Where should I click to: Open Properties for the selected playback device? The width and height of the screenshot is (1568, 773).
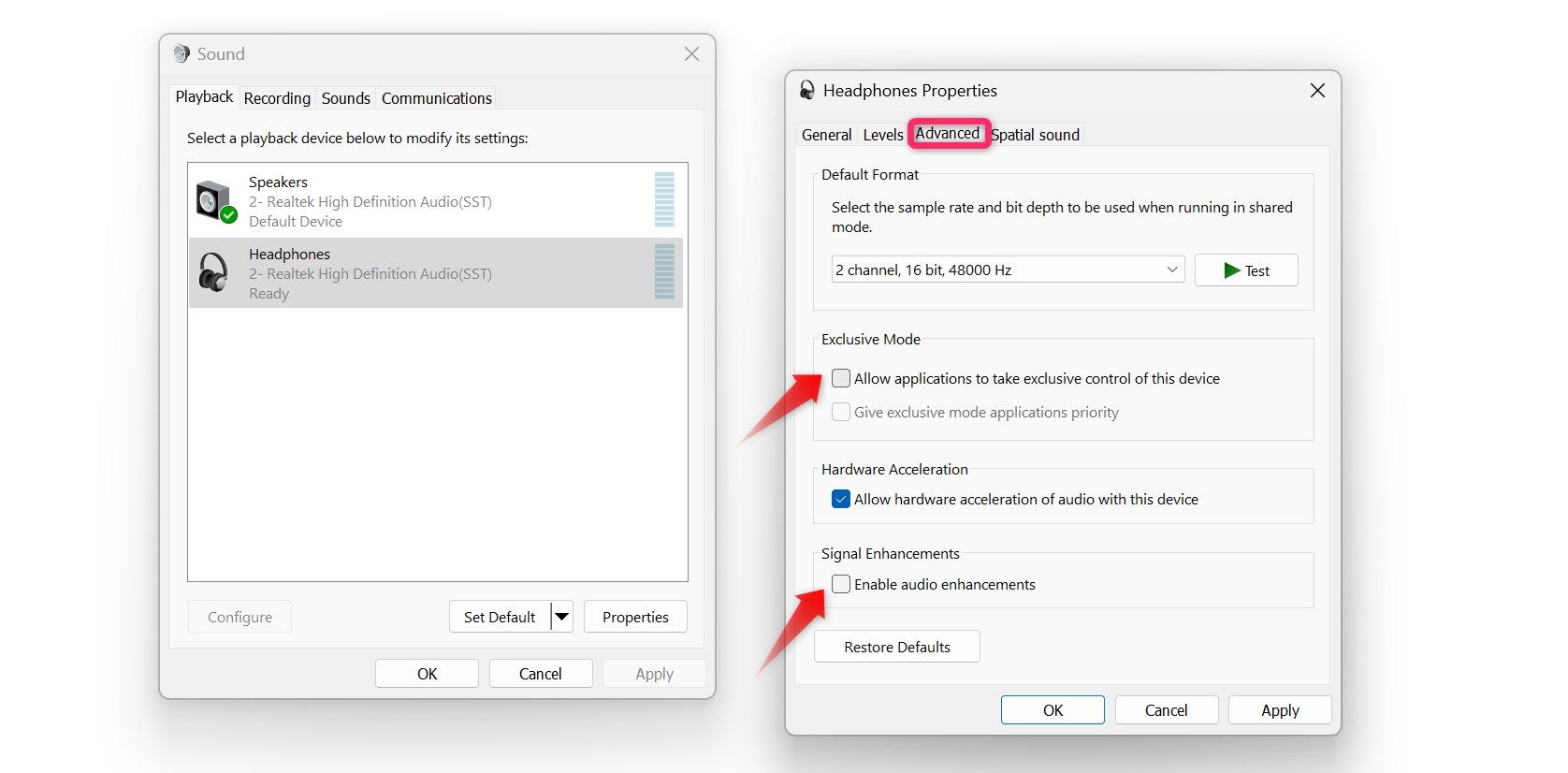[x=635, y=617]
